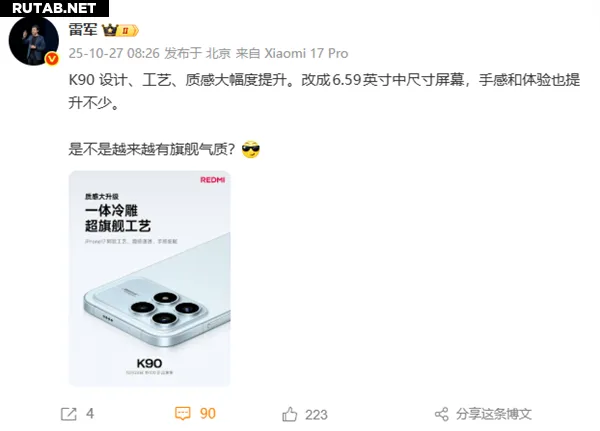Click the post text starting with K90 设计
This screenshot has height=431, width=600.
coord(324,91)
